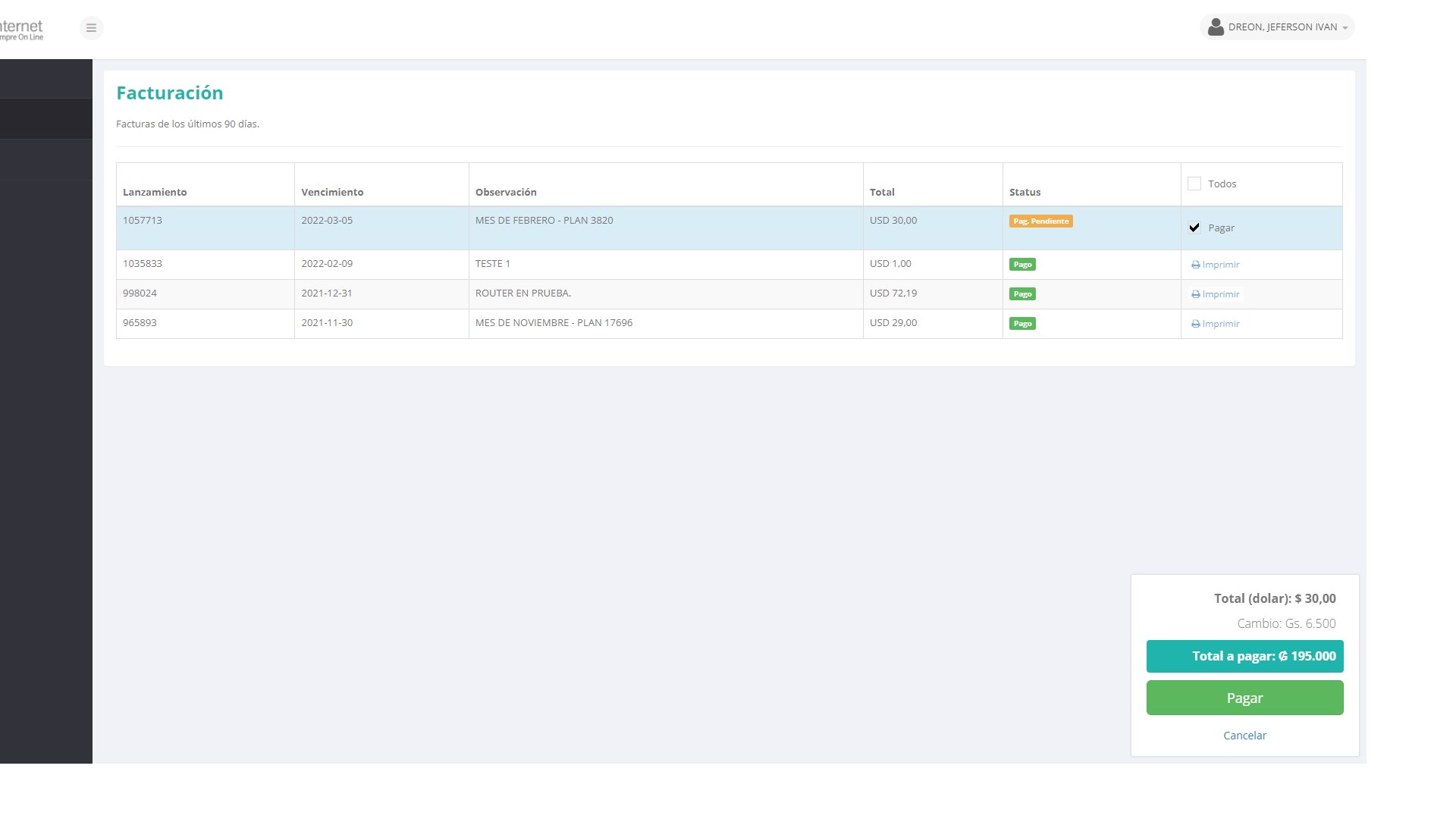Click invoice number 965893

click(x=140, y=323)
